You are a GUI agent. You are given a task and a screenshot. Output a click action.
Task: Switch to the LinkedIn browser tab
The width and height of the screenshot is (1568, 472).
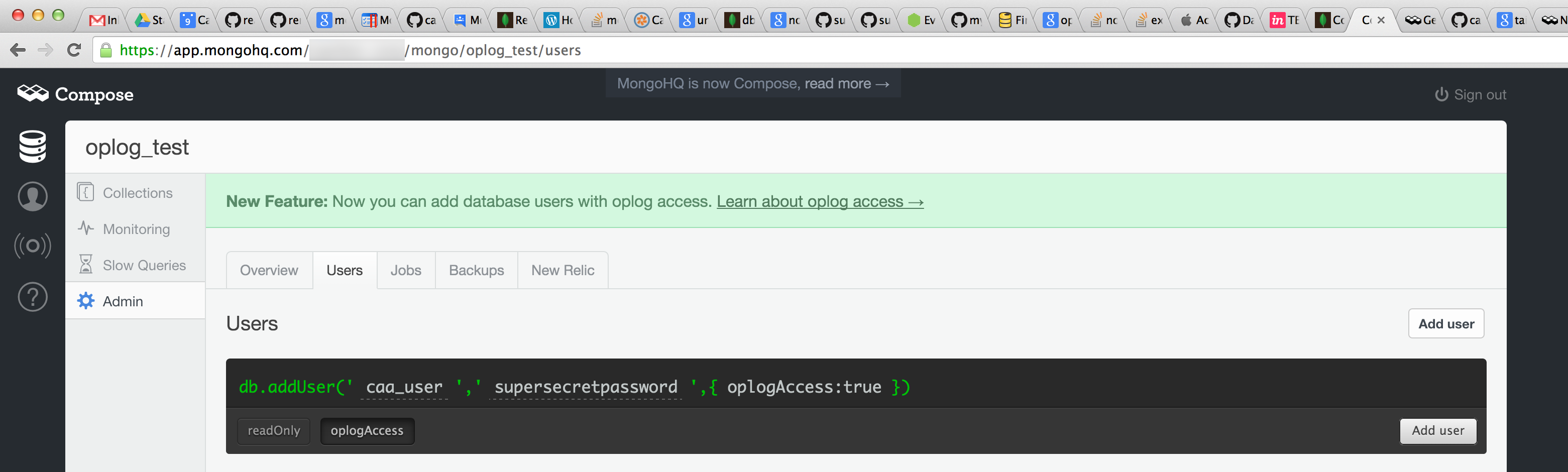[1284, 20]
